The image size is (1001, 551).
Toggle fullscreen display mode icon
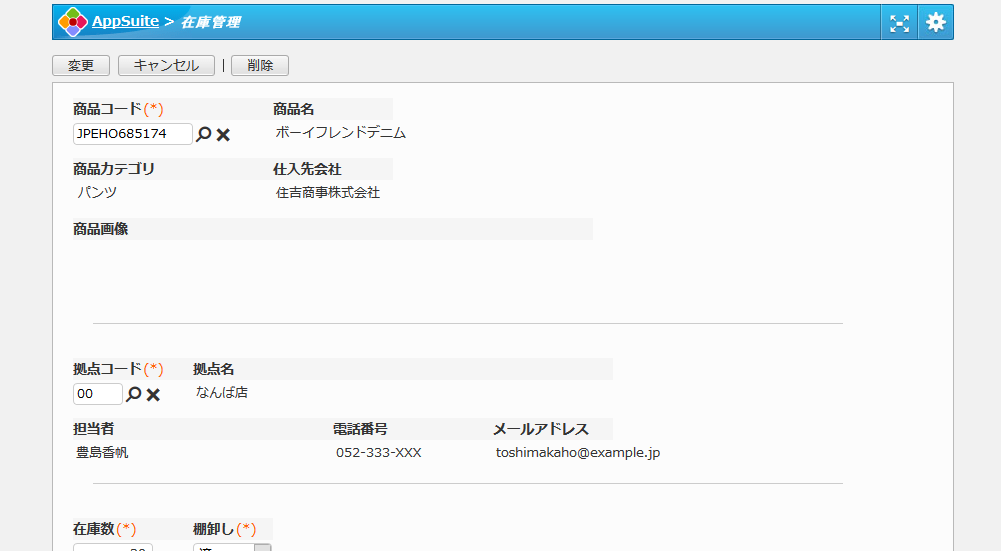899,22
